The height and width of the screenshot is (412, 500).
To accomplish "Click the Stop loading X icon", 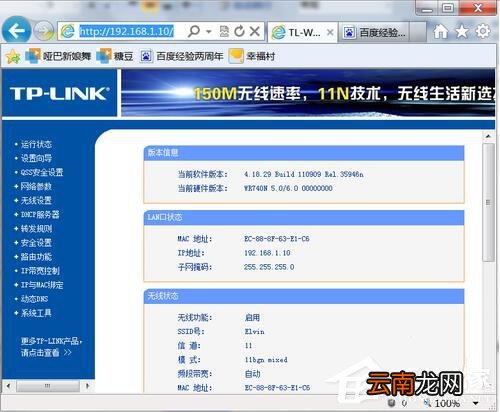I will point(255,31).
